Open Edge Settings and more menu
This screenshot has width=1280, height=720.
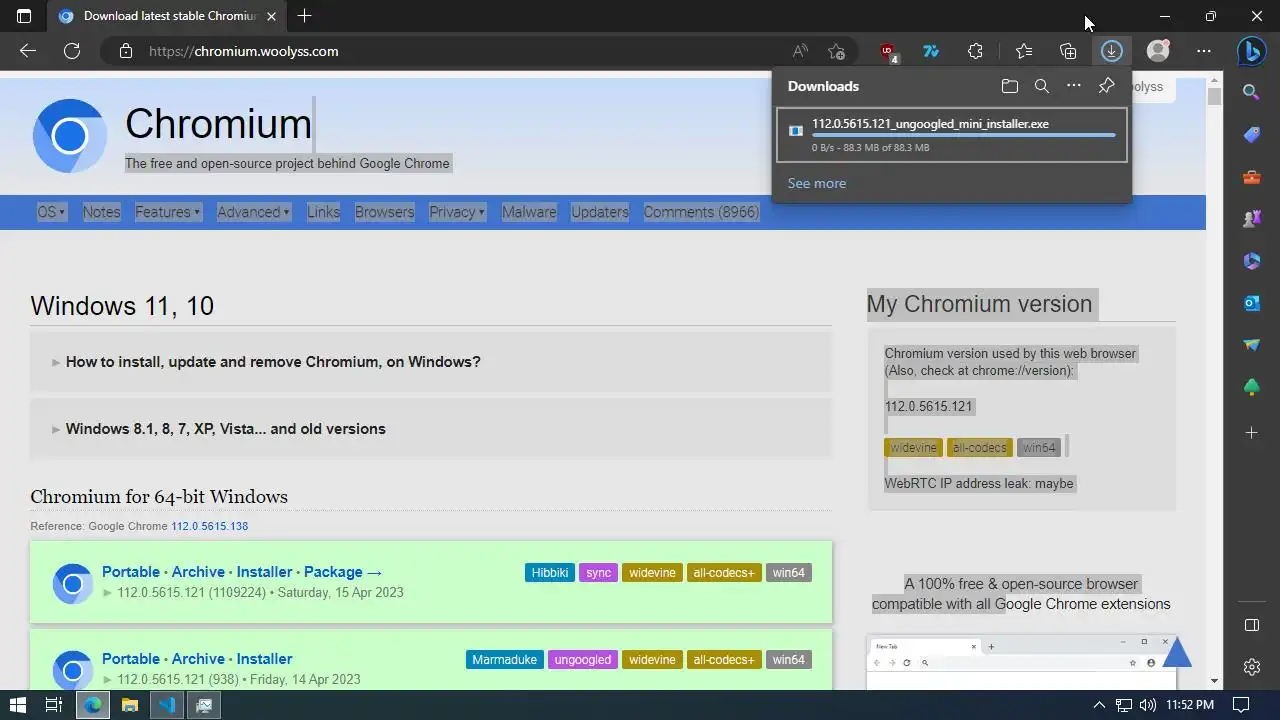1204,51
